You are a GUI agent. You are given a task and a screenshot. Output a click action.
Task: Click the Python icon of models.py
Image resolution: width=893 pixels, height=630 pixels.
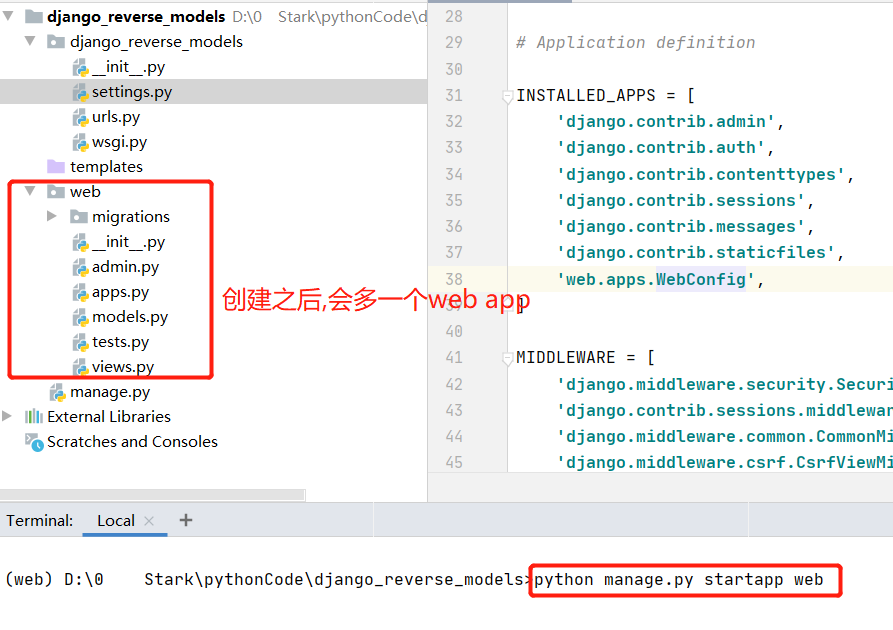click(x=80, y=317)
